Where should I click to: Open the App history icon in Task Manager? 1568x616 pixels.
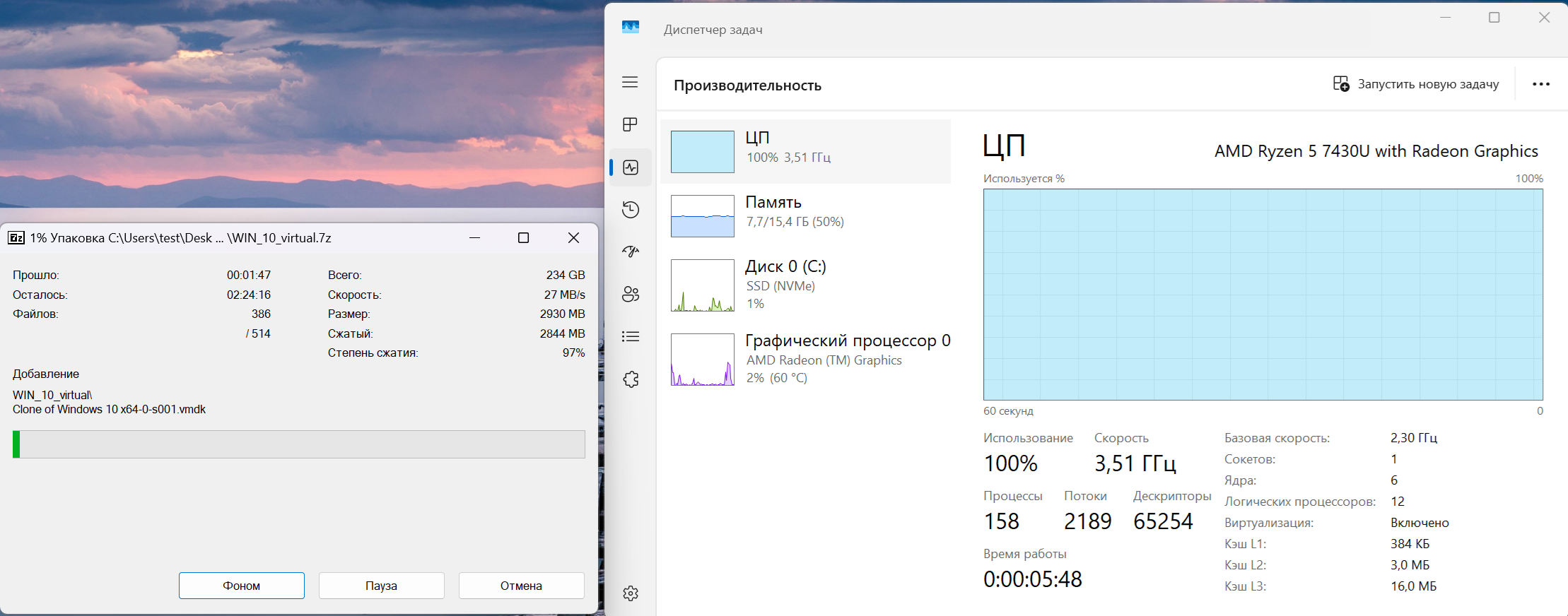tap(631, 210)
